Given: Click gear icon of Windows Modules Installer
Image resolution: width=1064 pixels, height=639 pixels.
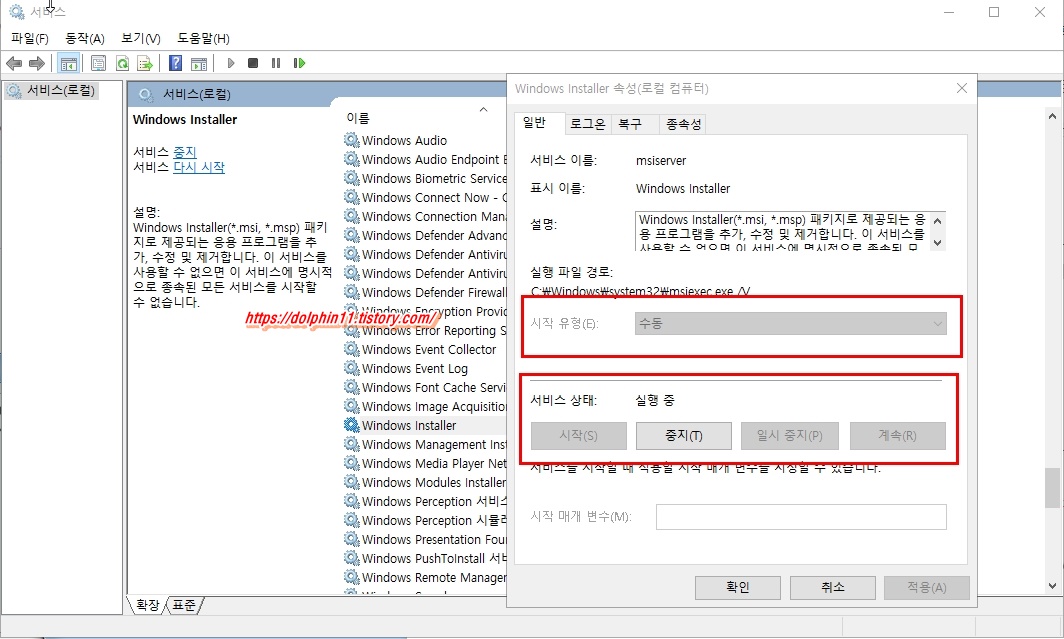Looking at the screenshot, I should point(352,482).
